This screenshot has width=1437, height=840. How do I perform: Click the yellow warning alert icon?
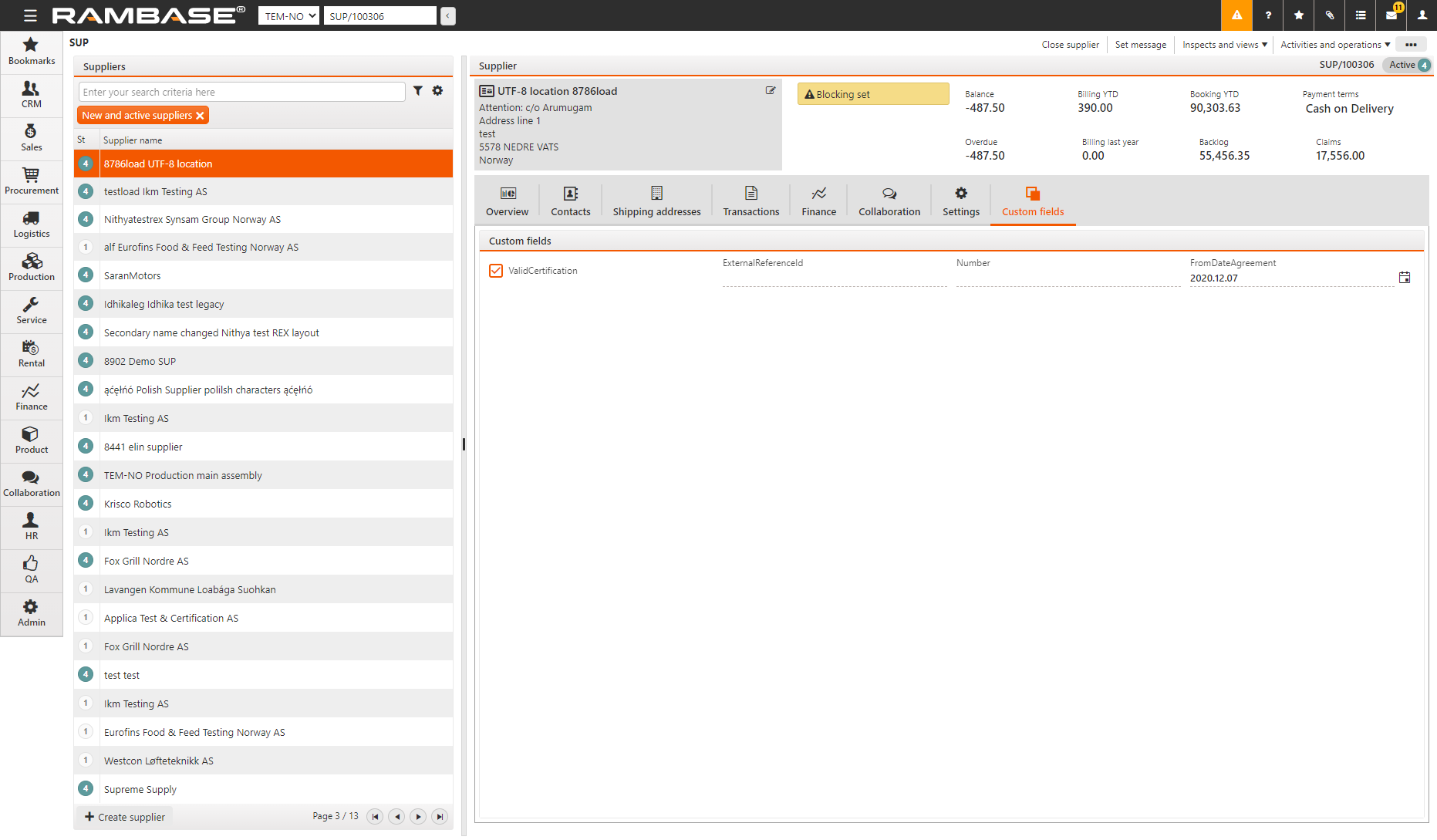(1236, 15)
